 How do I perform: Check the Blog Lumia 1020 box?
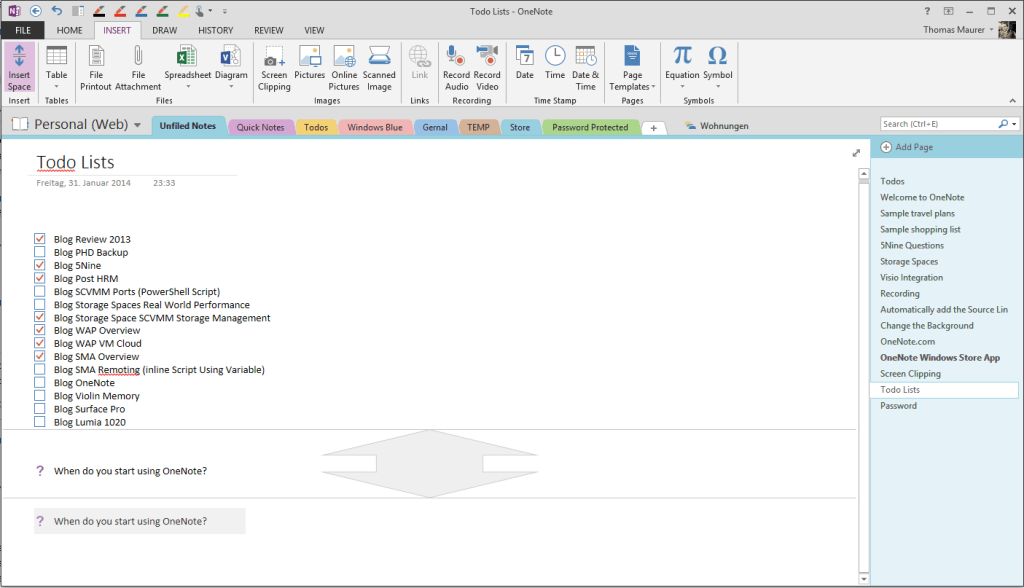point(40,421)
